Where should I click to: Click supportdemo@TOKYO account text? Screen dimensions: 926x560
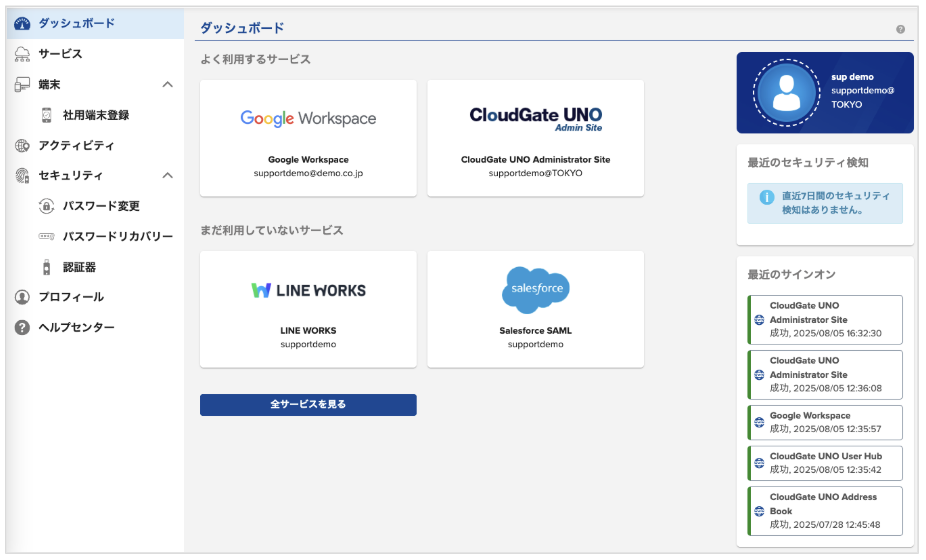(x=536, y=173)
